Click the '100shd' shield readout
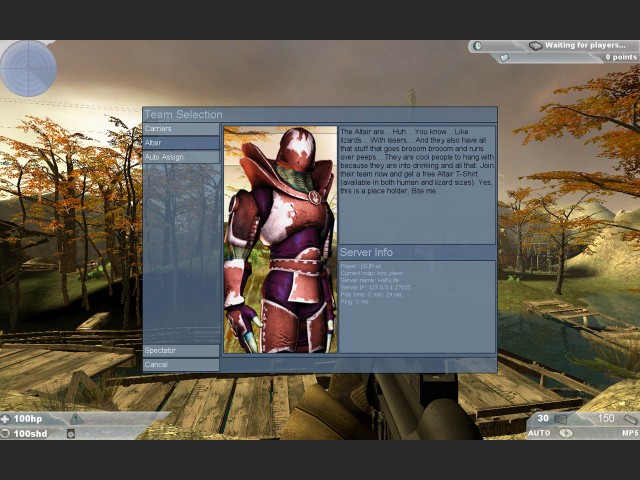The image size is (640, 480). click(30, 433)
